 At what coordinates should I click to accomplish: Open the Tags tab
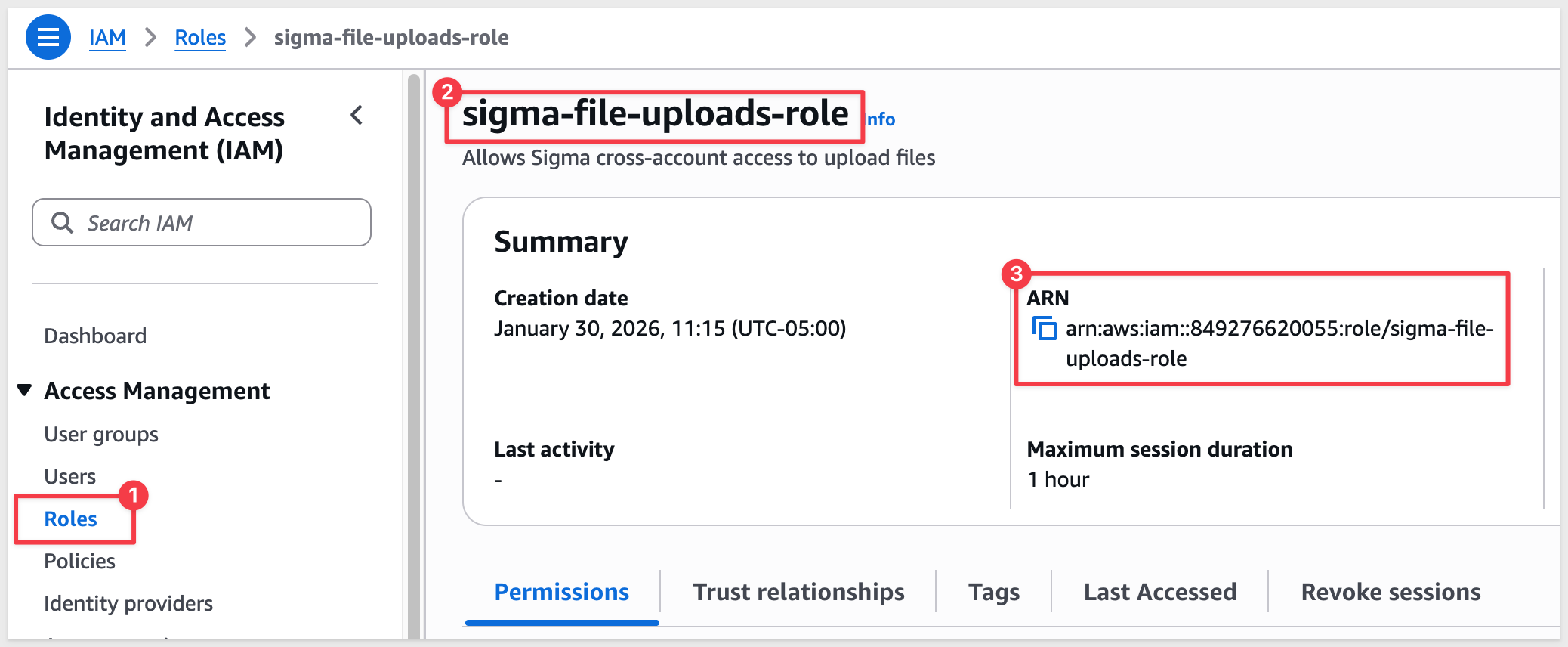pyautogui.click(x=994, y=592)
